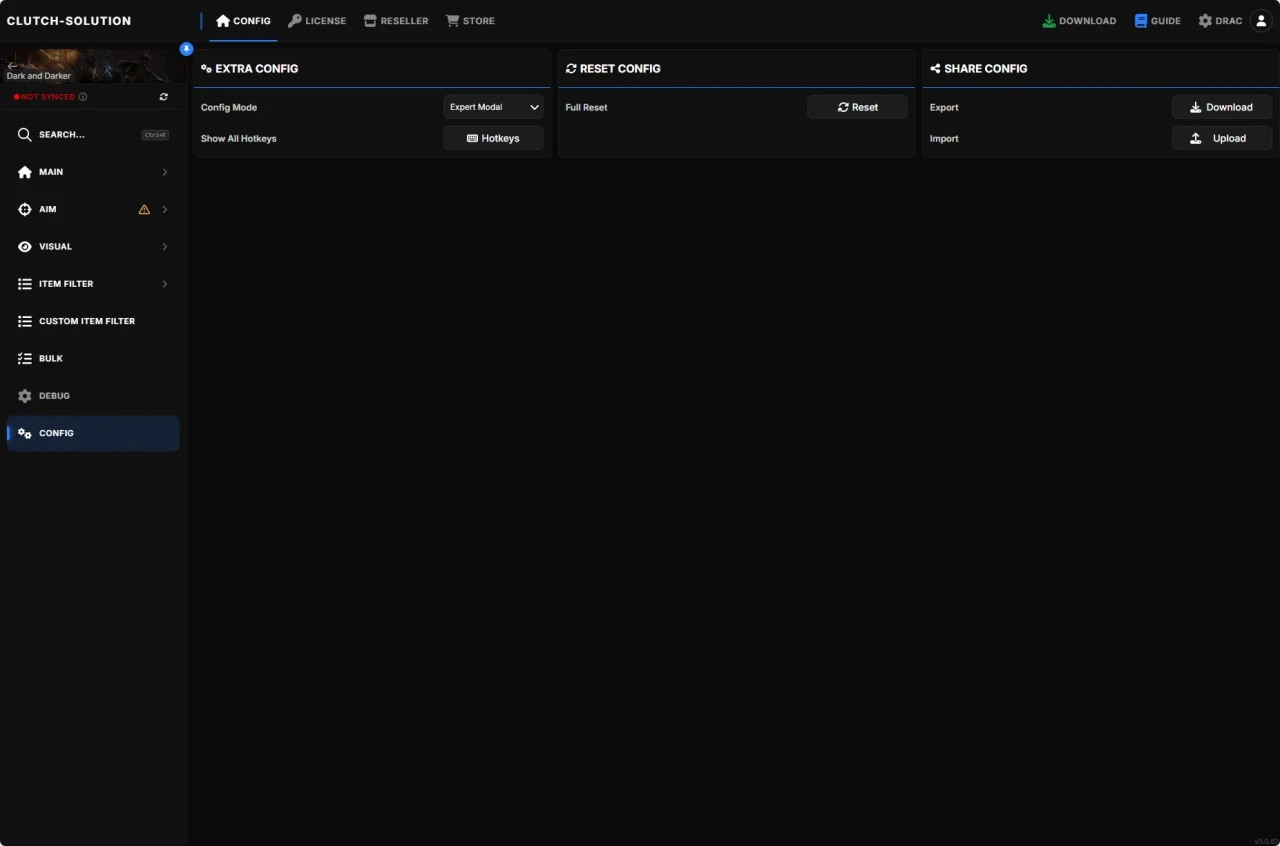Focus the sidebar SEARCH field

pyautogui.click(x=93, y=135)
